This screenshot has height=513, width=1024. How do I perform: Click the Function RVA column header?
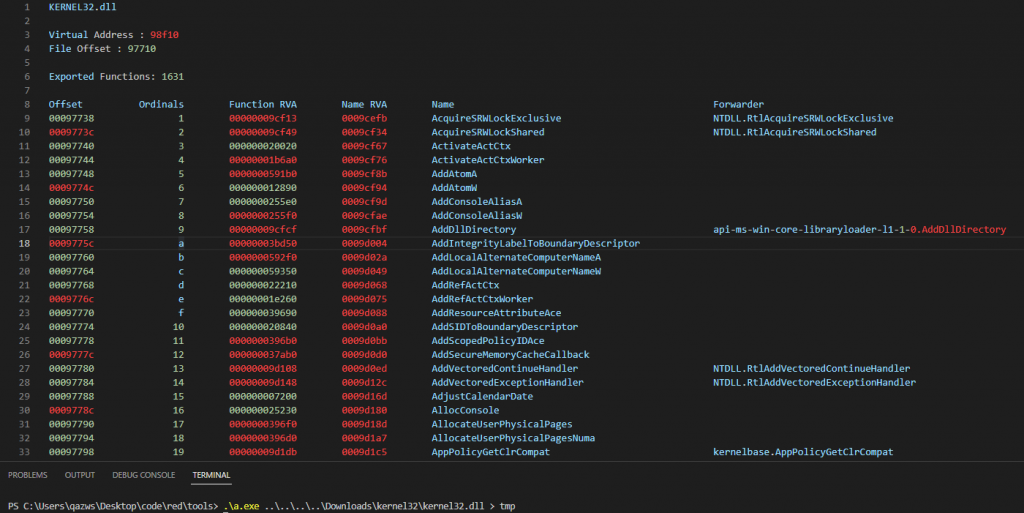(x=263, y=104)
